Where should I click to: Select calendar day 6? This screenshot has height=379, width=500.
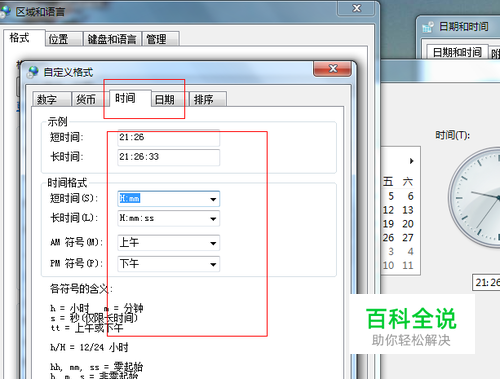pyautogui.click(x=411, y=196)
